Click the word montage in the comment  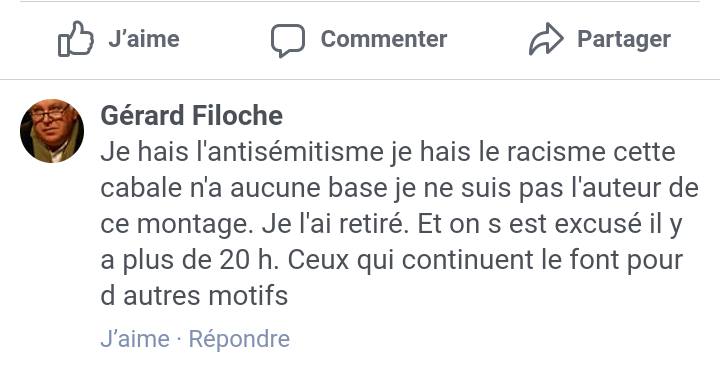tap(196, 225)
